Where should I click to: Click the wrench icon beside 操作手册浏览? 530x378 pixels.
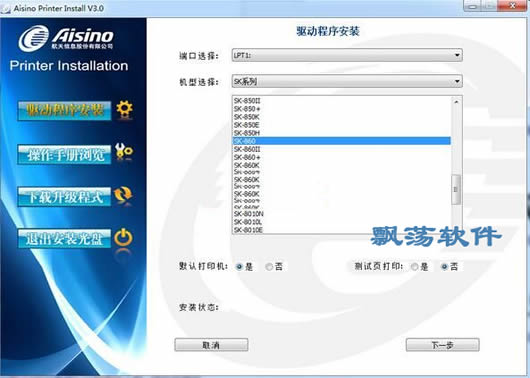point(124,151)
